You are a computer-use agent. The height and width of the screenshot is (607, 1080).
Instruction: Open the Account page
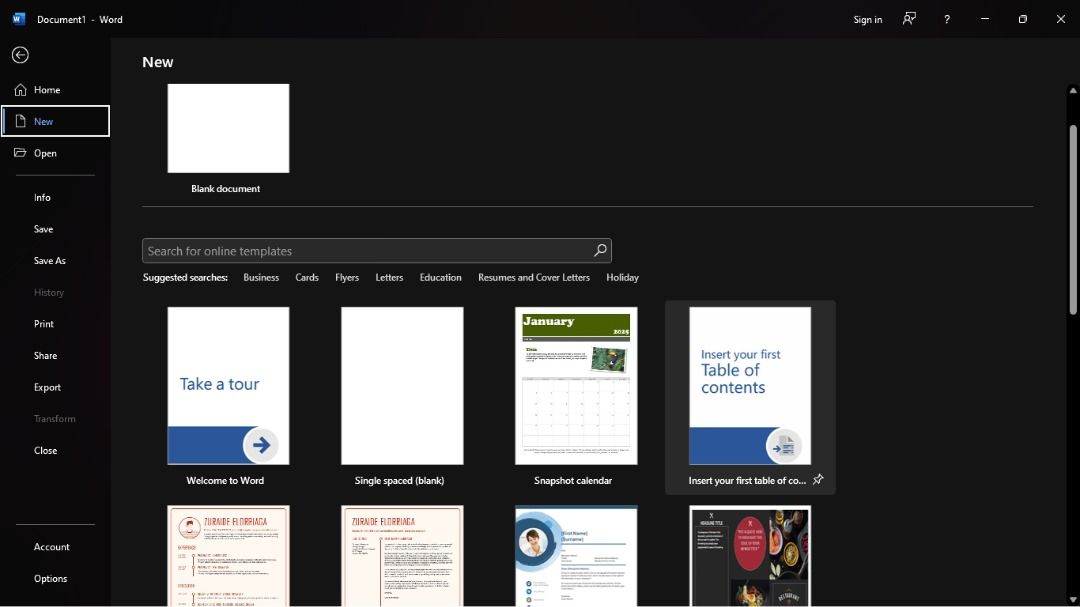(x=52, y=547)
